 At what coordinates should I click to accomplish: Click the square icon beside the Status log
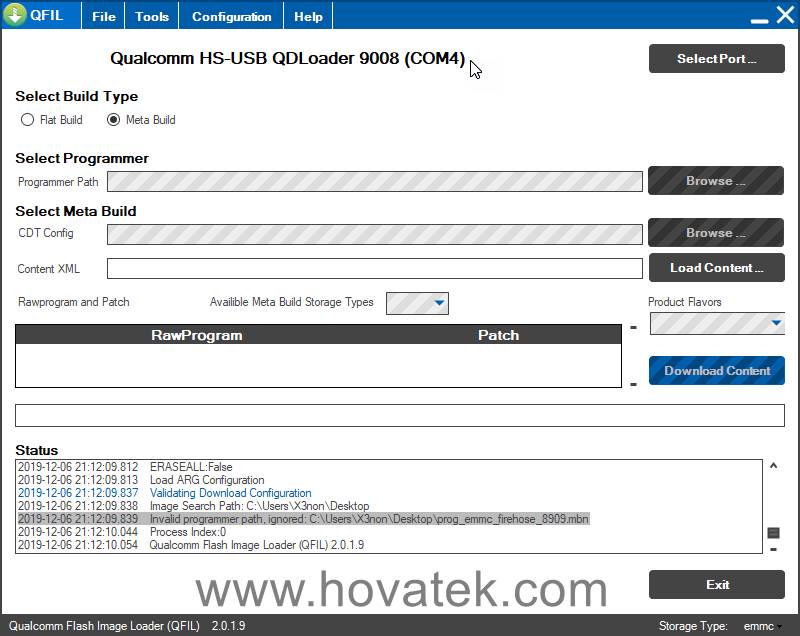[x=773, y=533]
